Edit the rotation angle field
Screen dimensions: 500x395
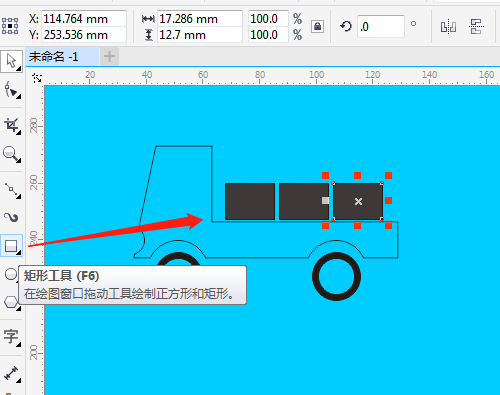[381, 26]
